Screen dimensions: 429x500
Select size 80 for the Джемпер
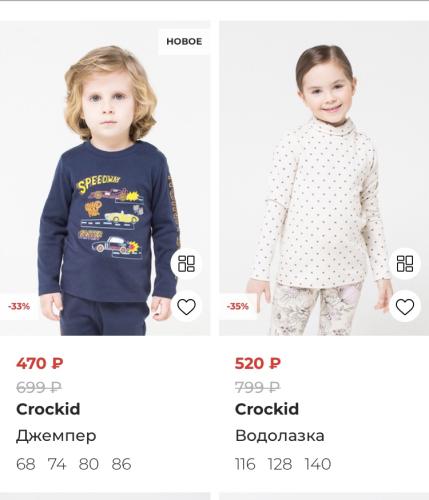pyautogui.click(x=89, y=464)
